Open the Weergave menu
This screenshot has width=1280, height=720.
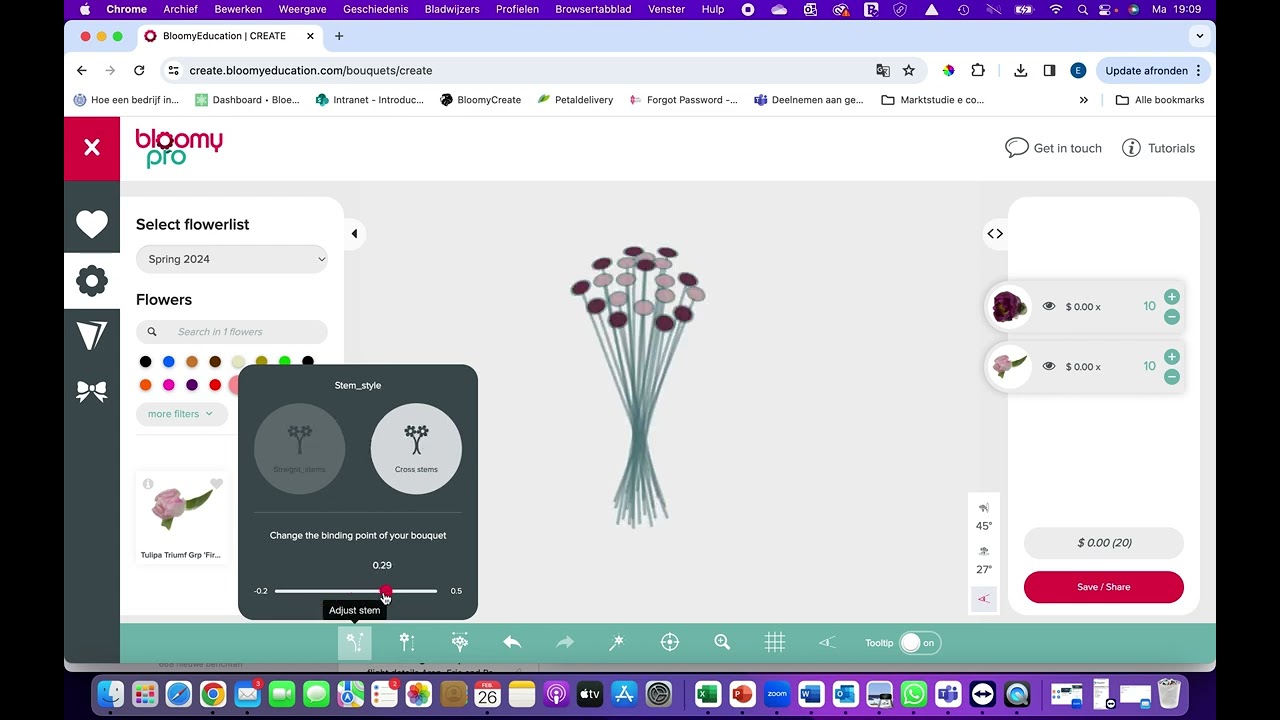(302, 9)
